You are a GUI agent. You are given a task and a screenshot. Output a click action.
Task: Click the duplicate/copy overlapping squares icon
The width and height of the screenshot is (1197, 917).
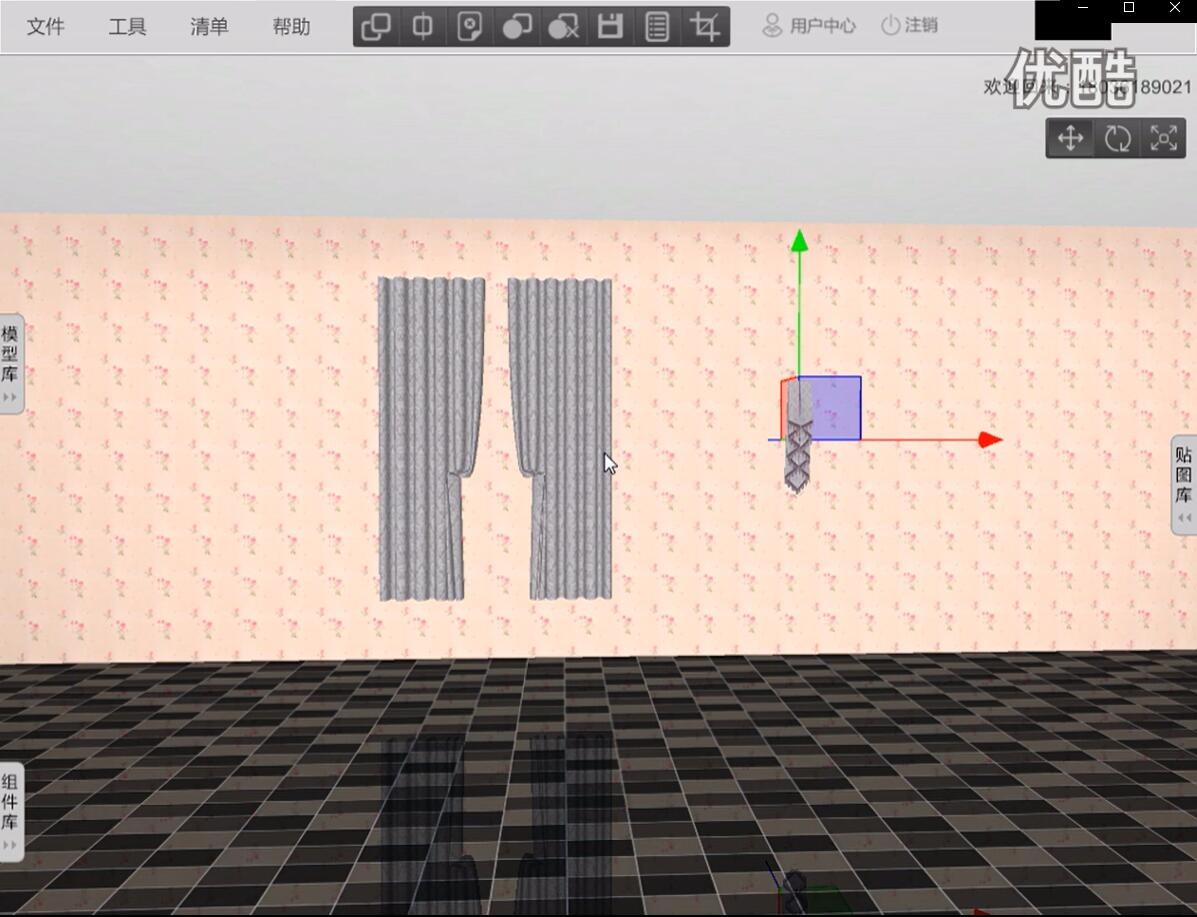click(x=376, y=27)
